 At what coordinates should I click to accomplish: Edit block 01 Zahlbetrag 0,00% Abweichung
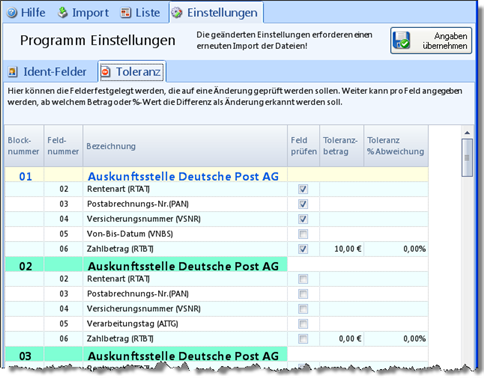point(396,249)
